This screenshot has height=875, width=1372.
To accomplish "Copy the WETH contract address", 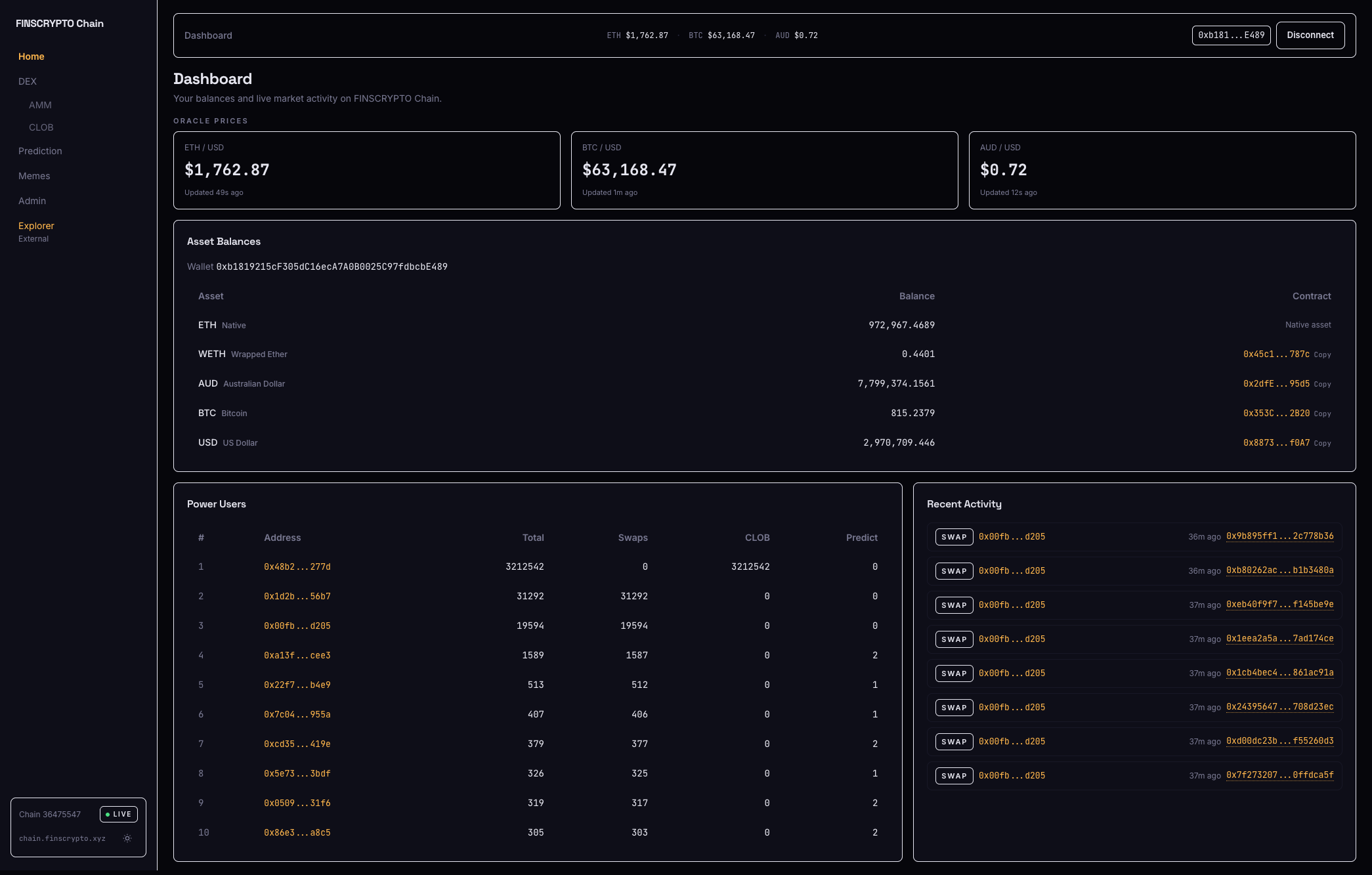I will pos(1322,354).
